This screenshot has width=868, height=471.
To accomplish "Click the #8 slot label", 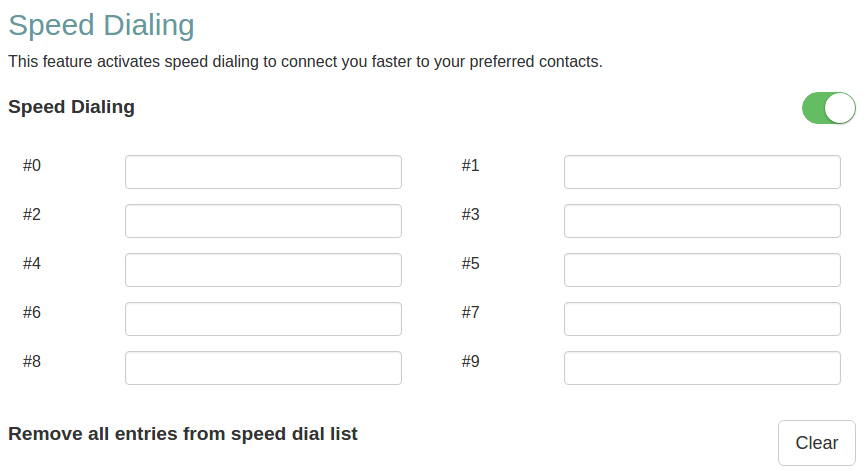I will [32, 361].
